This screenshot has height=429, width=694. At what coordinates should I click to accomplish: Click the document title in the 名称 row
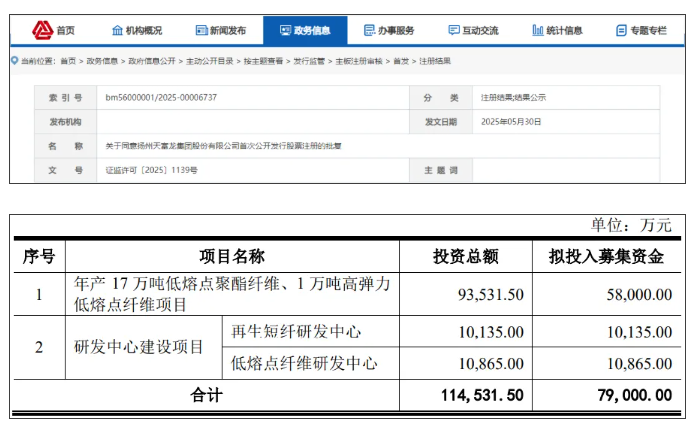point(223,146)
